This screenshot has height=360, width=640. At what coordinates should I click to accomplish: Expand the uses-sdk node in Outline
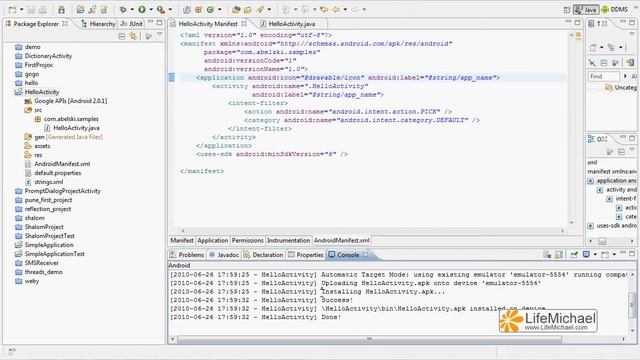tap(591, 226)
